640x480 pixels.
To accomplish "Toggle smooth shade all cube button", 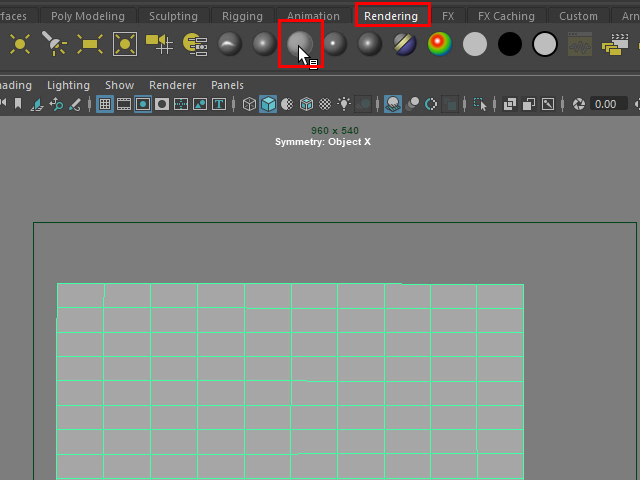I will (268, 104).
